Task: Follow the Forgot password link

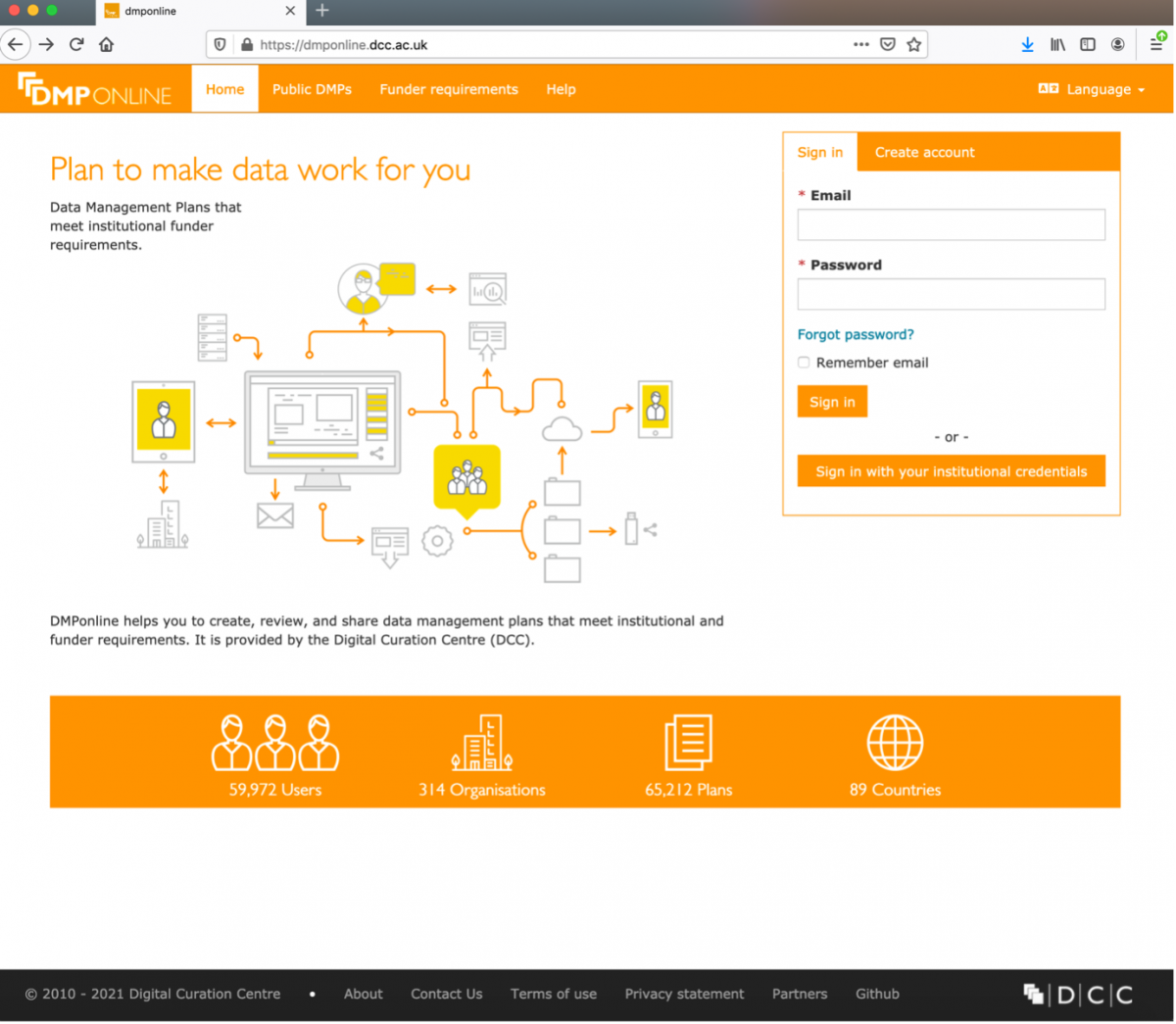Action: 856,334
